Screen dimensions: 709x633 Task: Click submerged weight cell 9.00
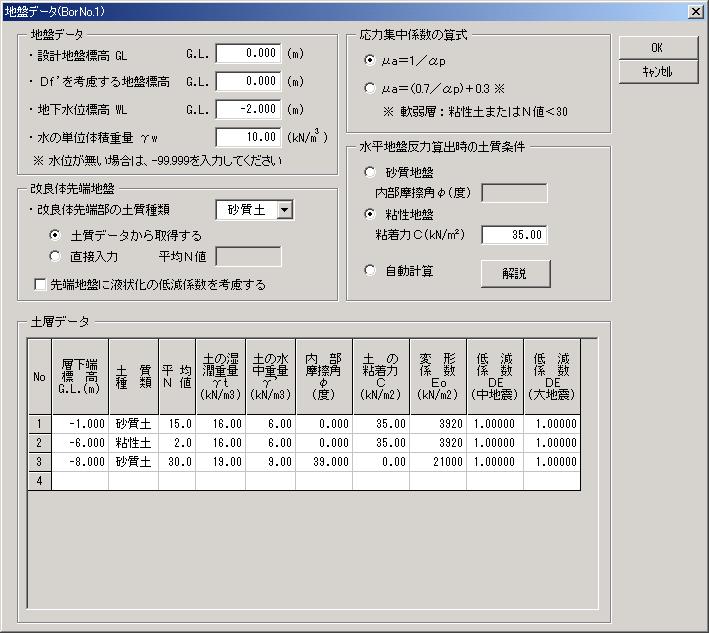[271, 462]
